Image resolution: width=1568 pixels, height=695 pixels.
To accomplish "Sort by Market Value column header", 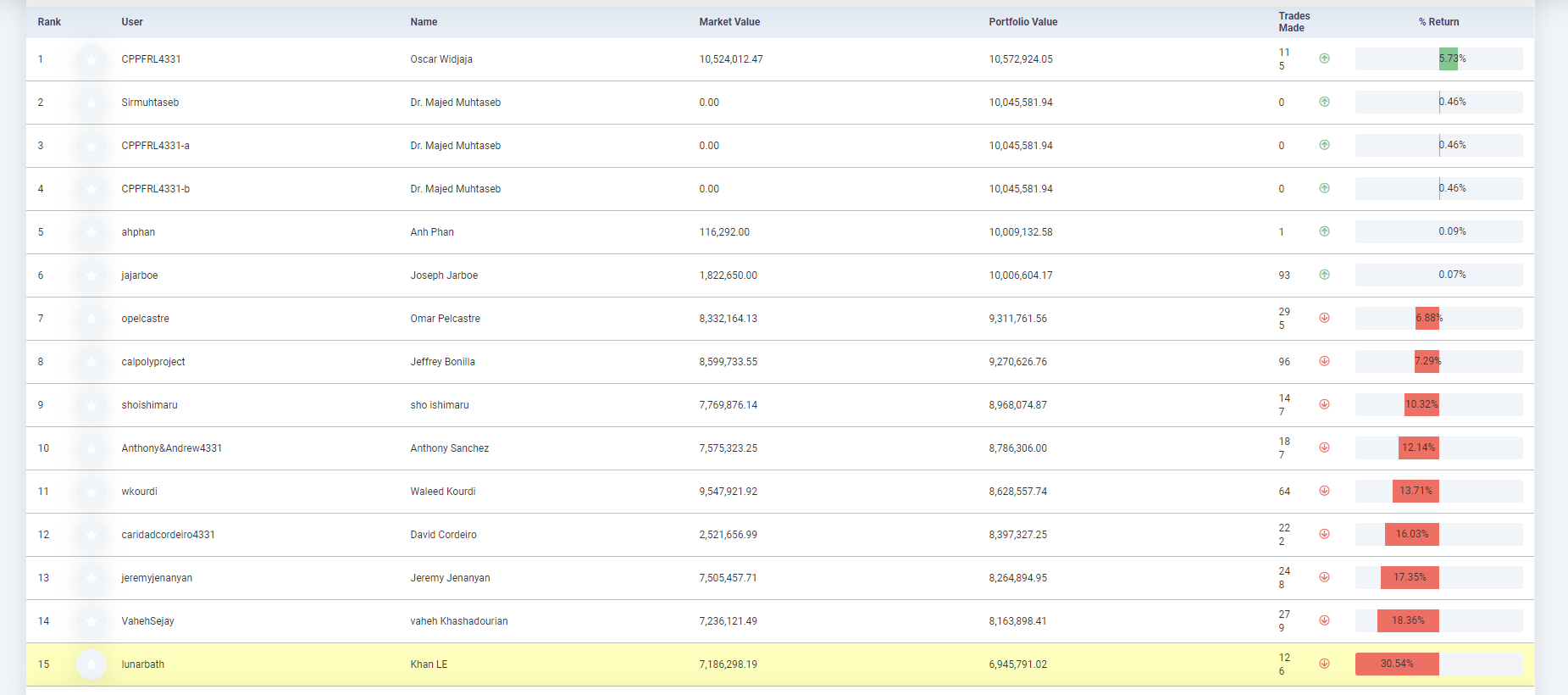I will coord(729,22).
